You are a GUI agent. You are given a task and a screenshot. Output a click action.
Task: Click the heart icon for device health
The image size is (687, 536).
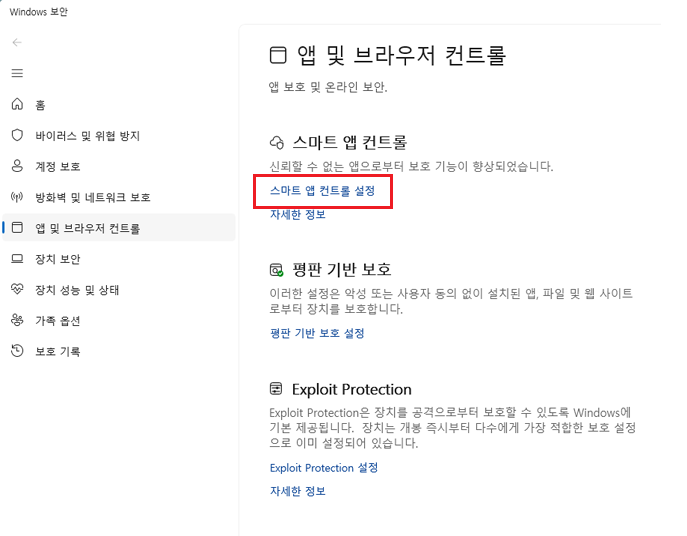[17, 289]
